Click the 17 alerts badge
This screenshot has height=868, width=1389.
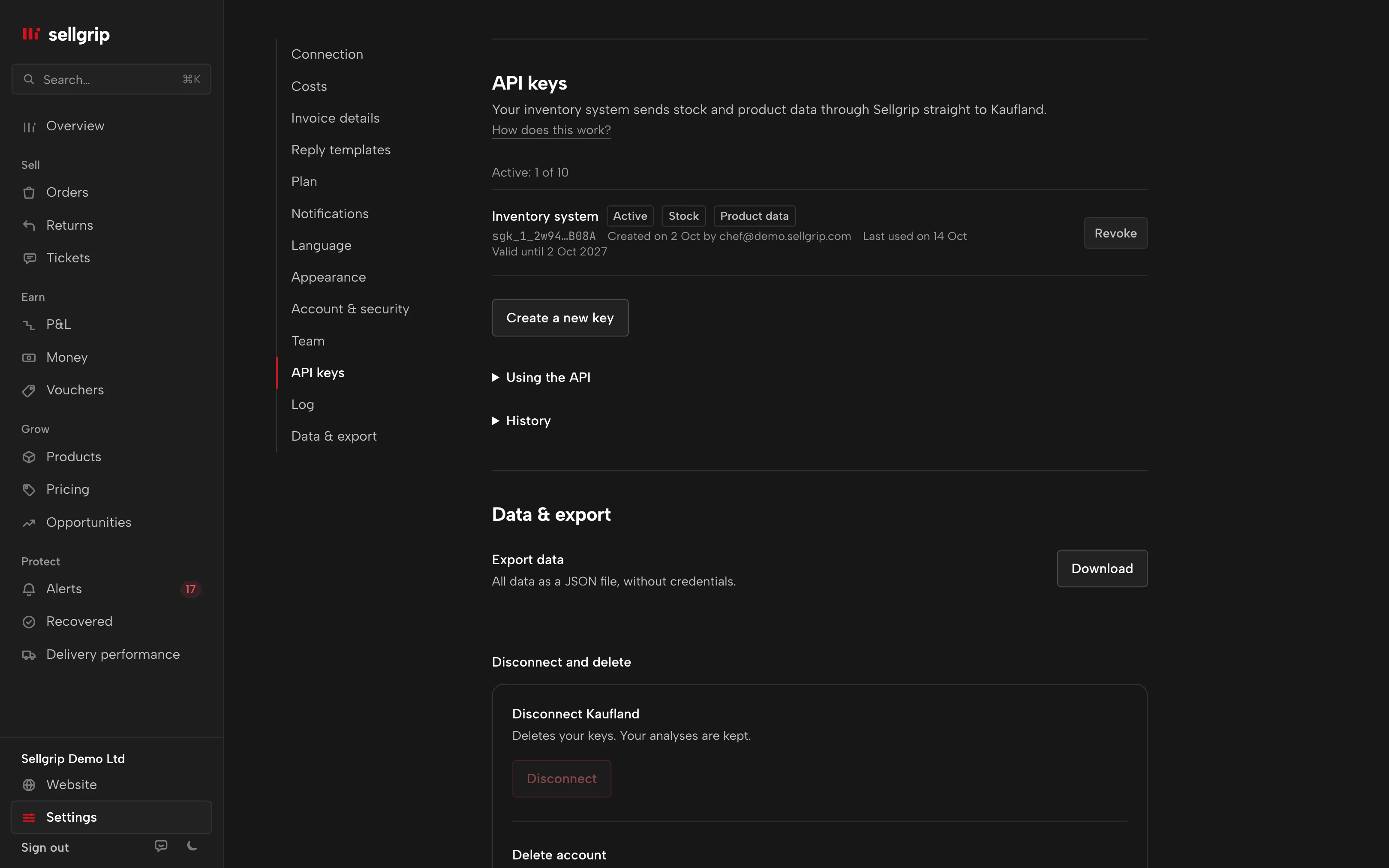pyautogui.click(x=190, y=589)
